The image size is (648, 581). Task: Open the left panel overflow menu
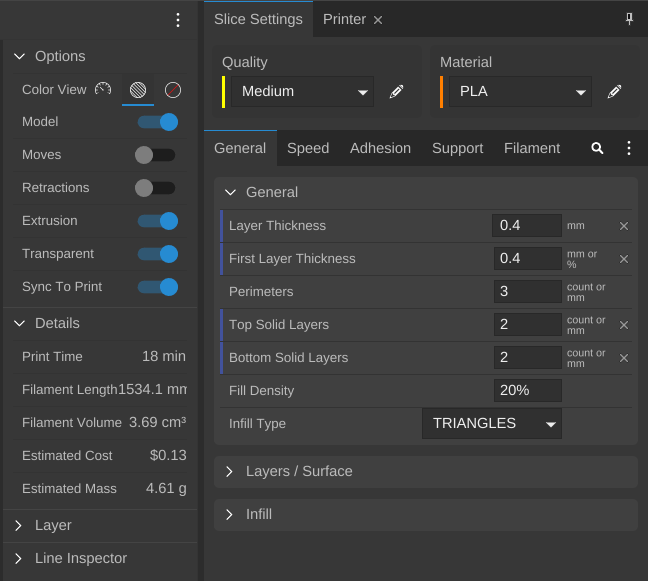(178, 20)
